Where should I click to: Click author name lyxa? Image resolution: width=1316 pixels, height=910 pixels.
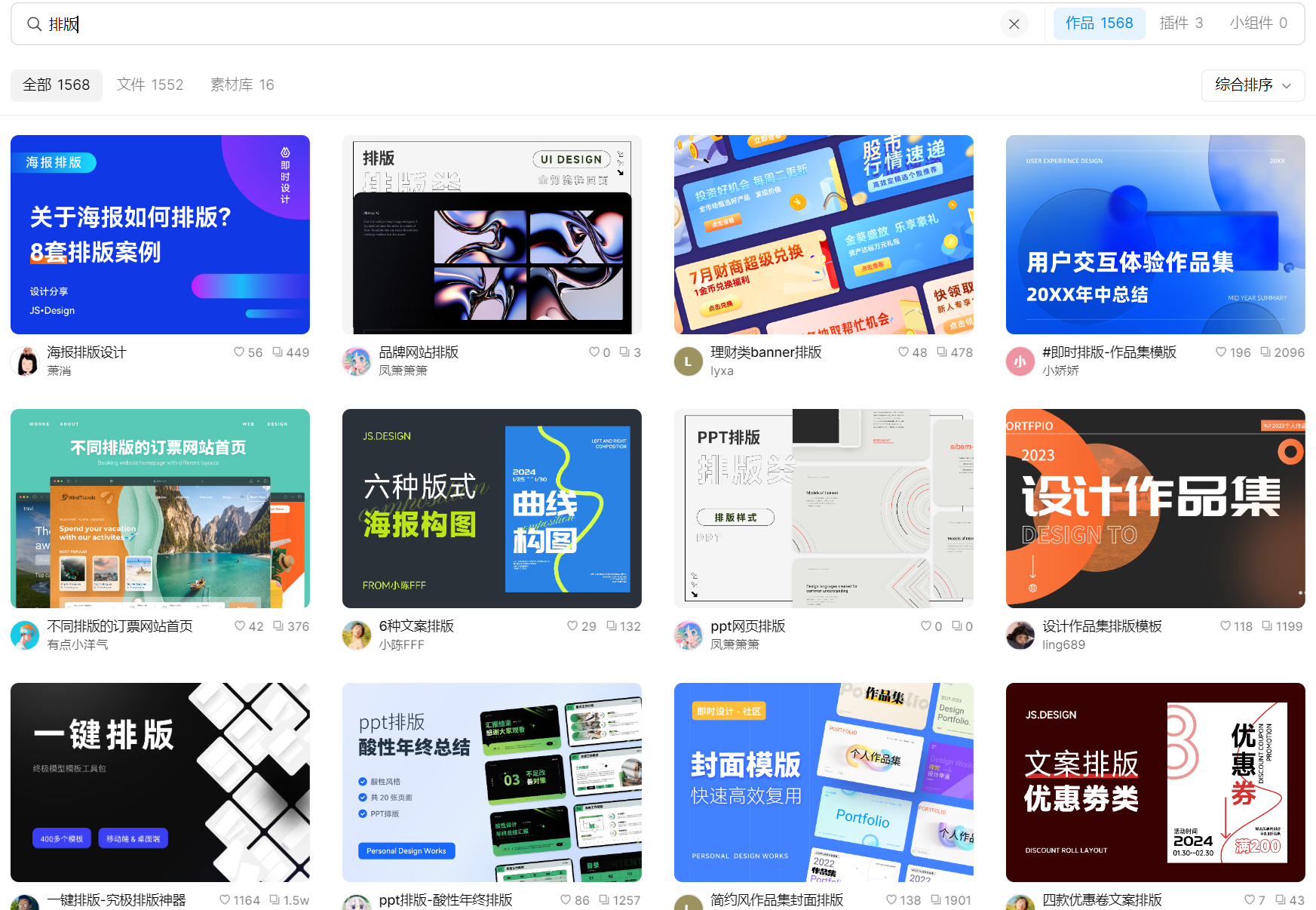pos(722,370)
